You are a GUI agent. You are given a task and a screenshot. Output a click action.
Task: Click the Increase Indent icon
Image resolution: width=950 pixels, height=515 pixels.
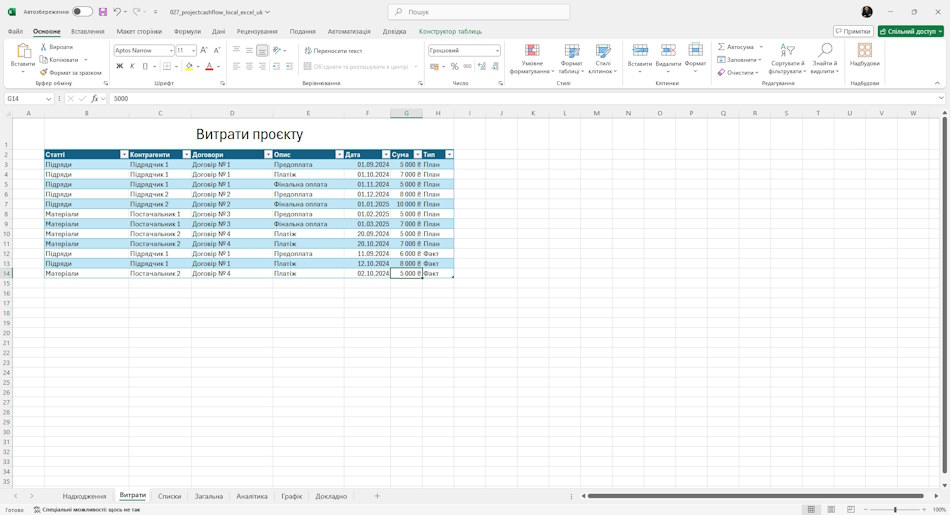point(290,67)
